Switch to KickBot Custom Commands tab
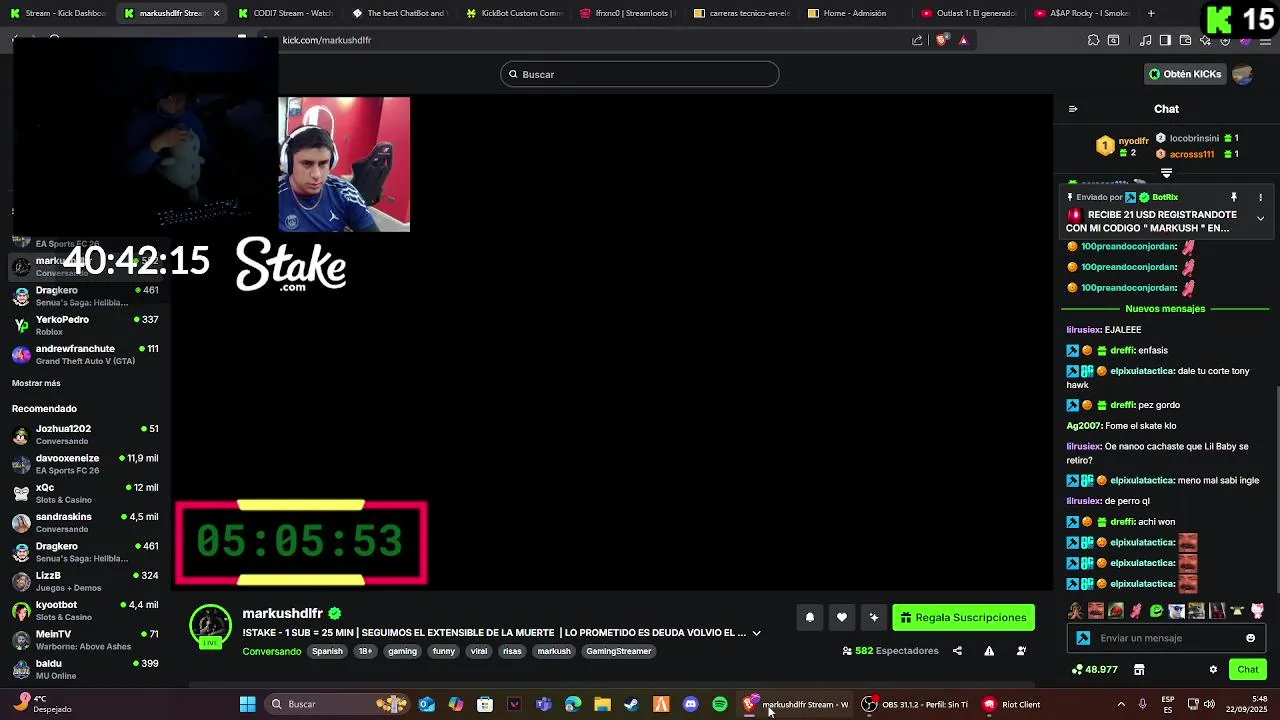This screenshot has height=720, width=1280. click(x=514, y=13)
